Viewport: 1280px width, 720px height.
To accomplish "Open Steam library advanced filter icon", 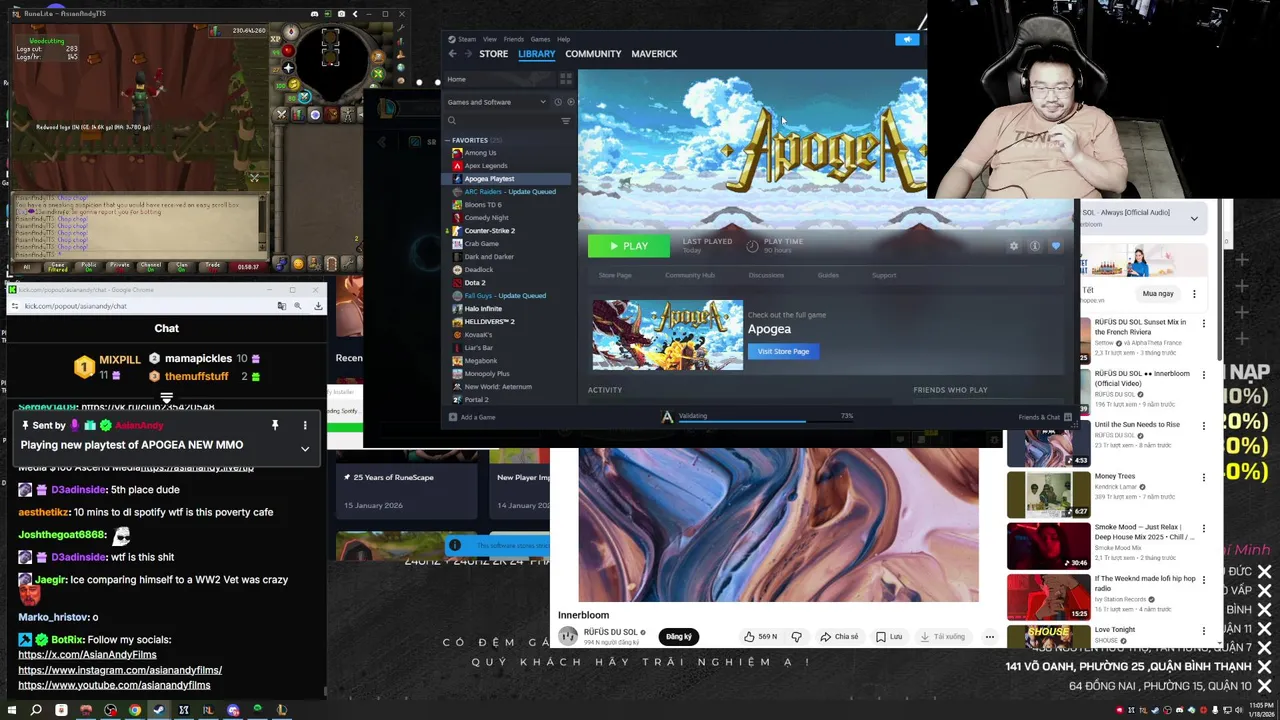I will 565,121.
